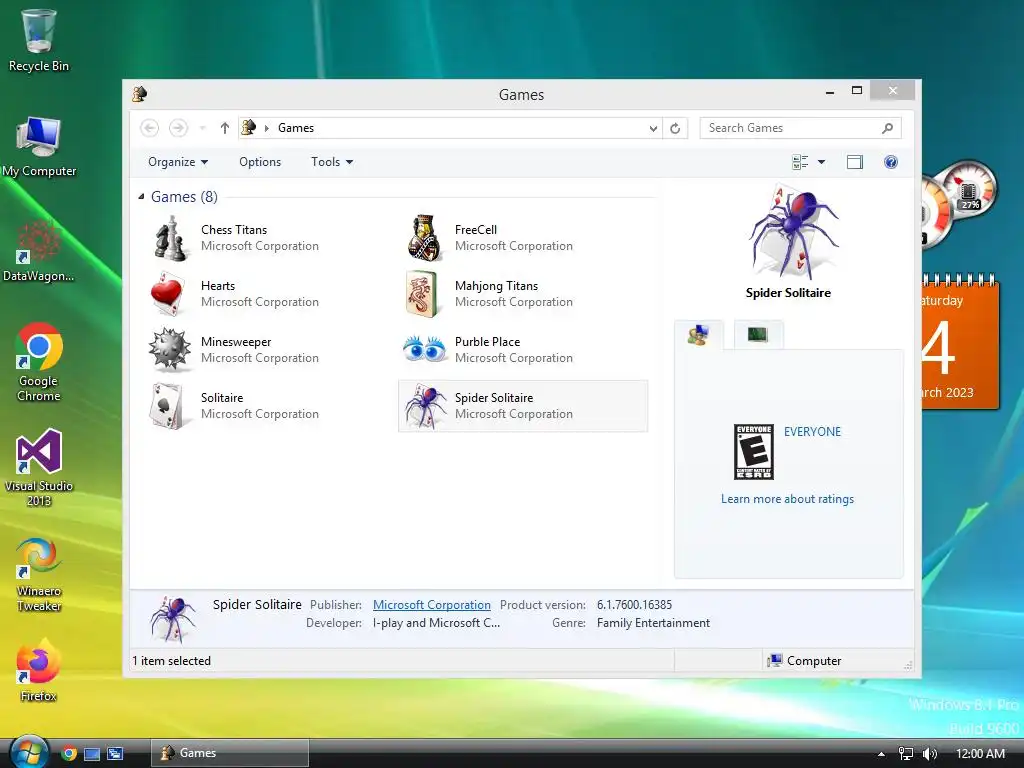1024x768 pixels.
Task: Click the calendar desktop gadget
Action: pyautogui.click(x=961, y=343)
